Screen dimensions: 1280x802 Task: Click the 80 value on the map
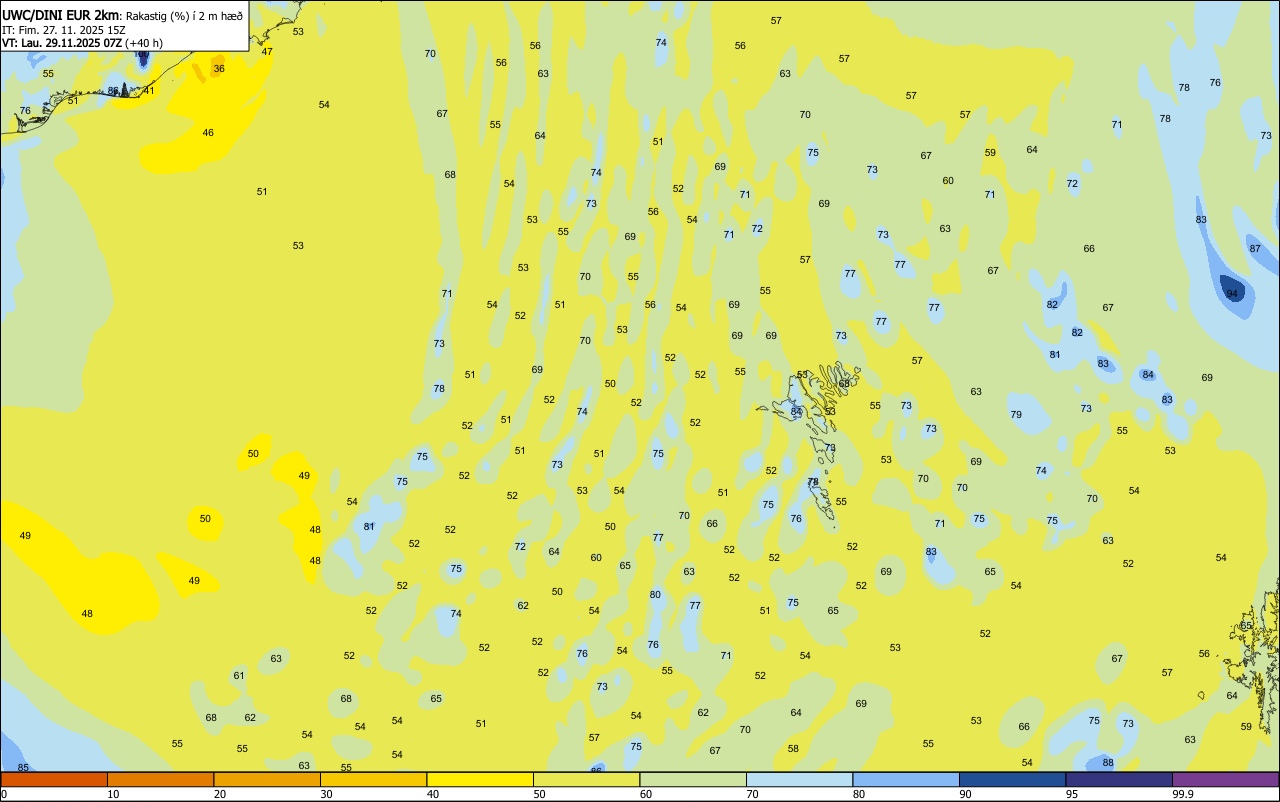655,594
